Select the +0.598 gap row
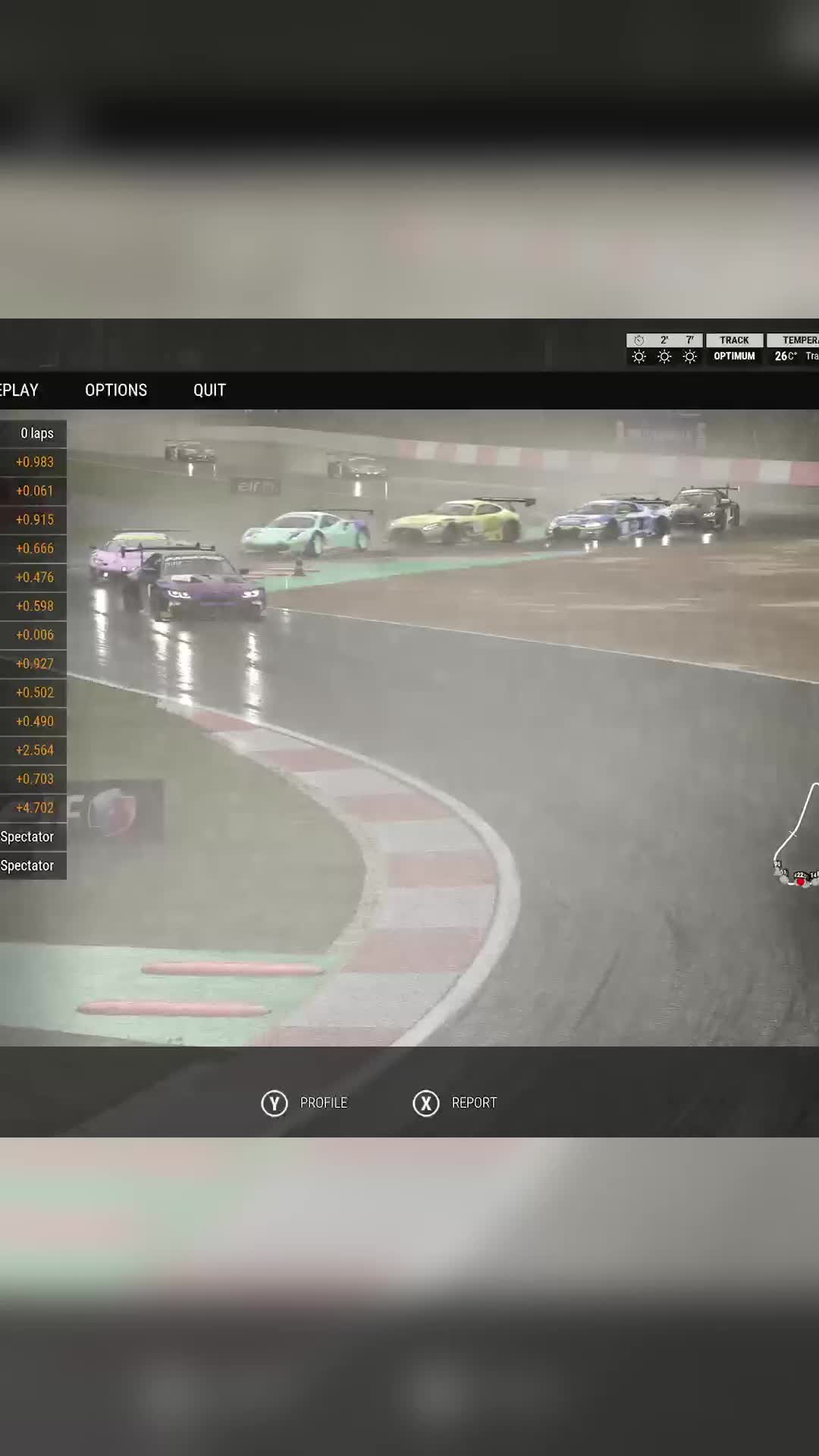This screenshot has height=1456, width=819. (x=33, y=607)
